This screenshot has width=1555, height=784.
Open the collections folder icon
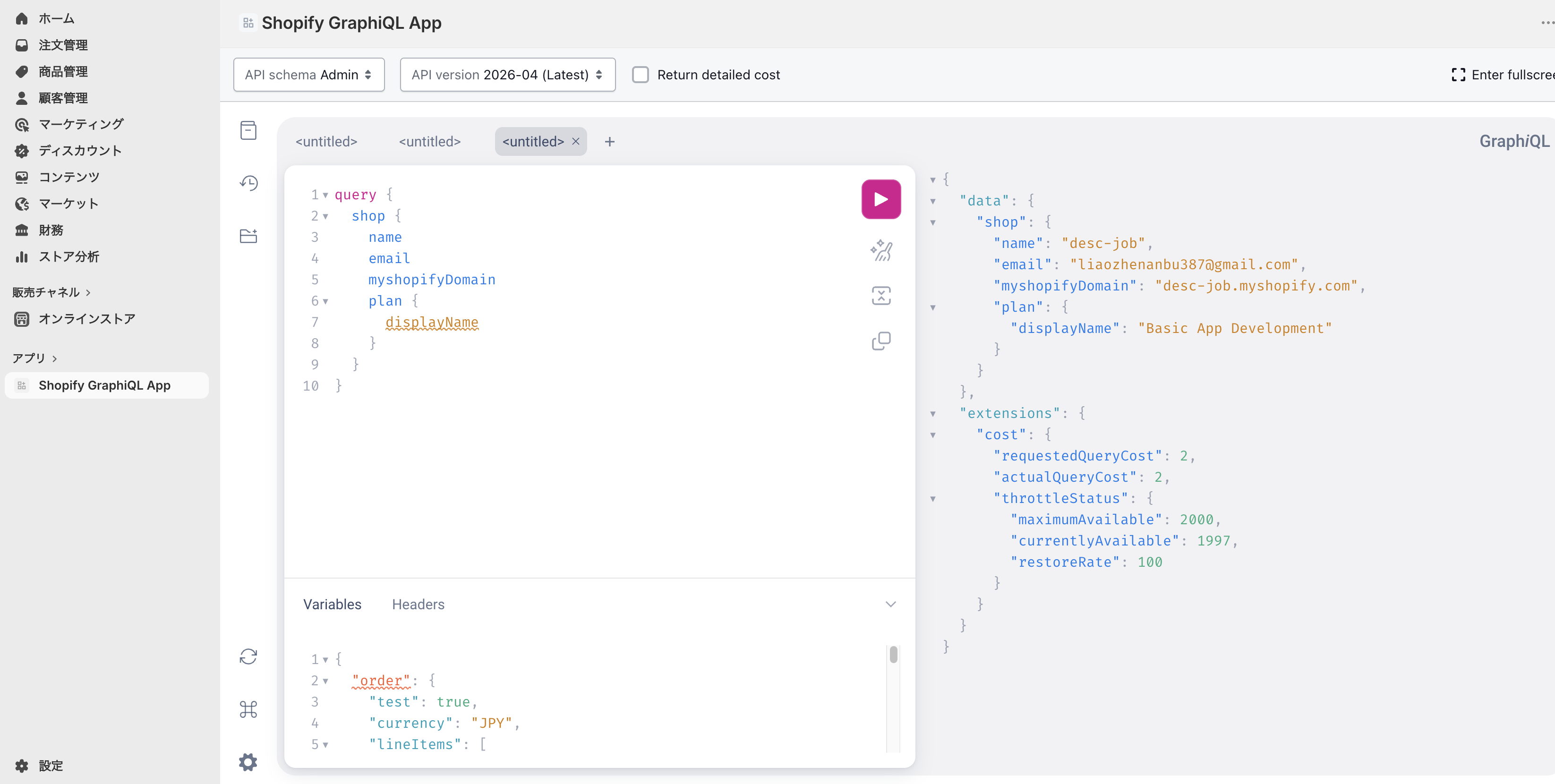point(248,236)
